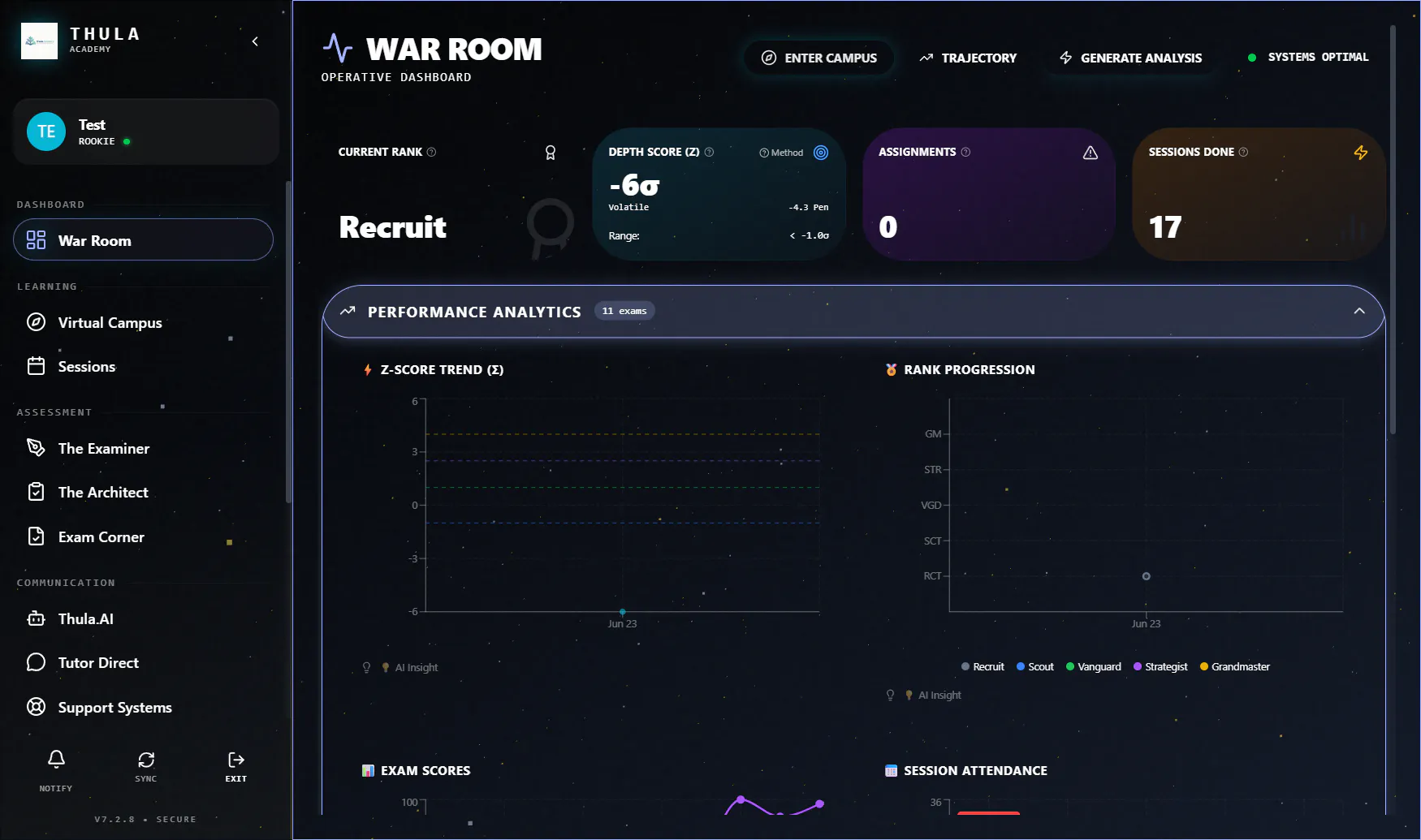This screenshot has height=840, width=1421.
Task: Click the Recruit rank card
Action: tap(450, 194)
